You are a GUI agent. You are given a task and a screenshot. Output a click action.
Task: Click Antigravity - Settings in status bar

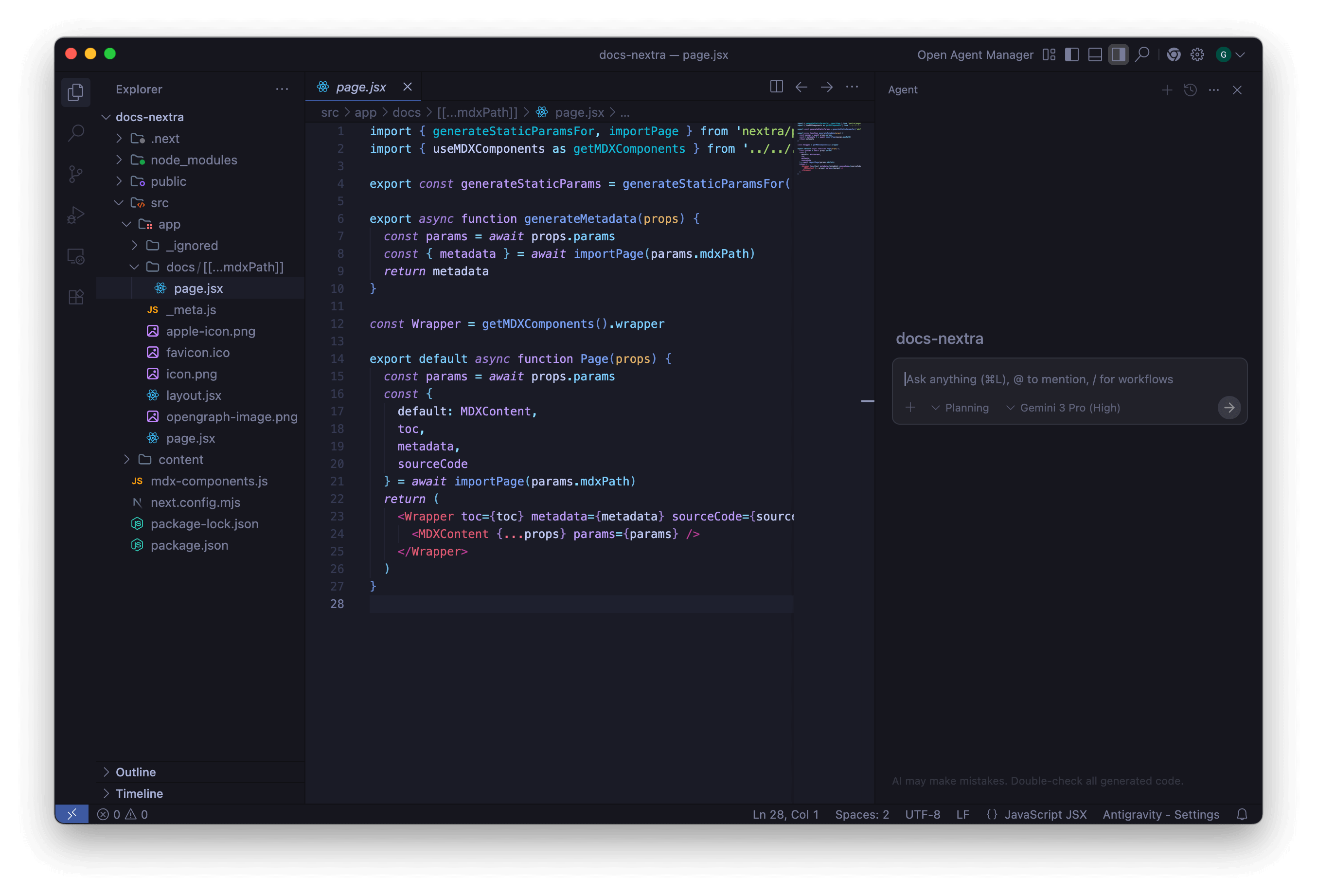[1160, 814]
